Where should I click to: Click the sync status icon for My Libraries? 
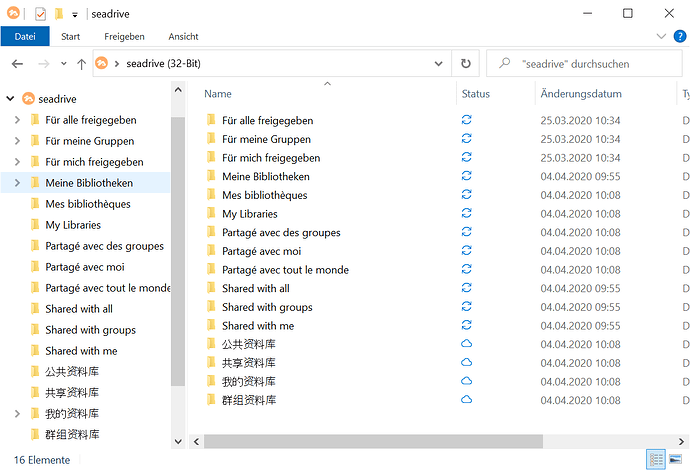466,213
